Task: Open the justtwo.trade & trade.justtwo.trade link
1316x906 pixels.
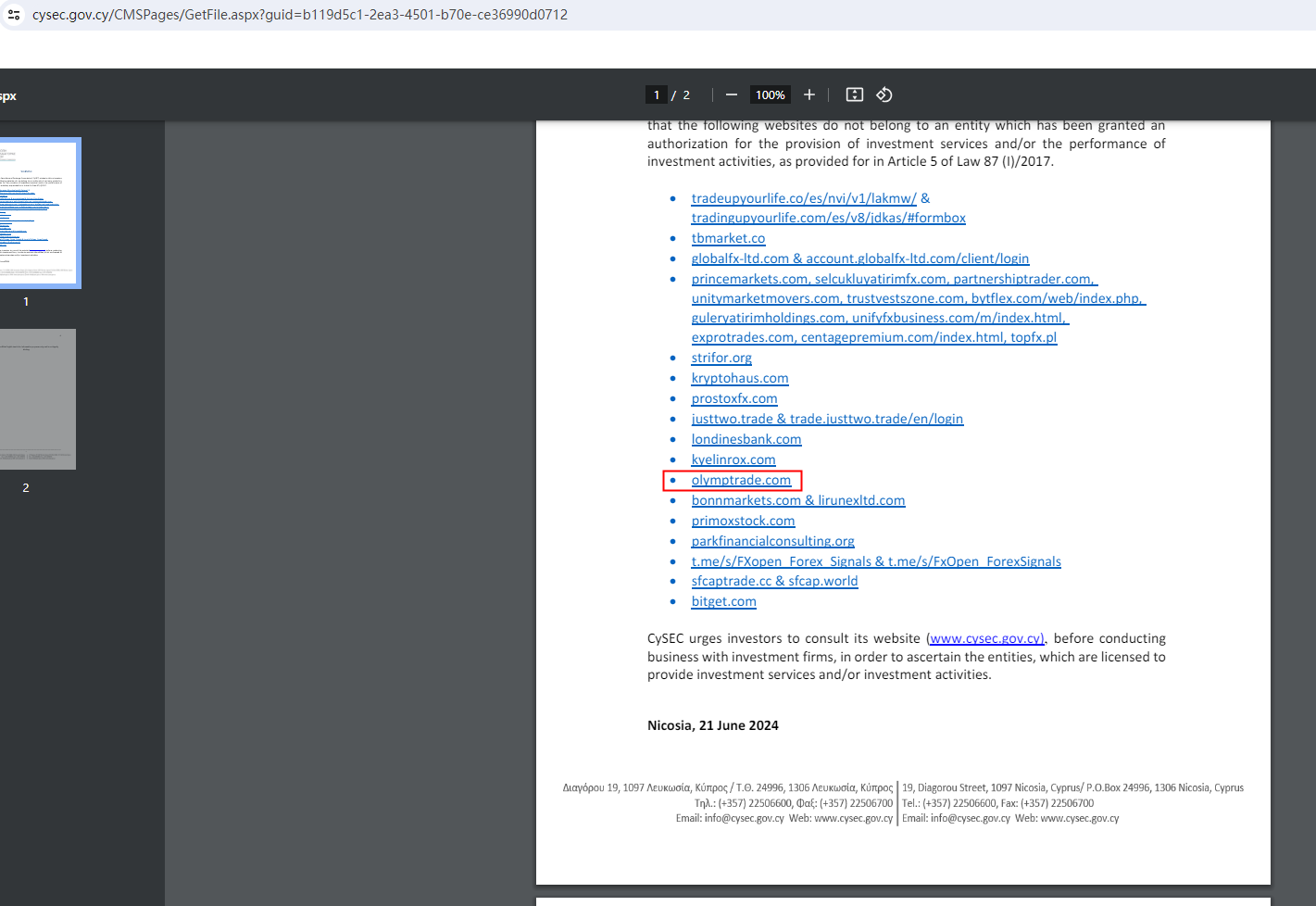Action: [828, 419]
